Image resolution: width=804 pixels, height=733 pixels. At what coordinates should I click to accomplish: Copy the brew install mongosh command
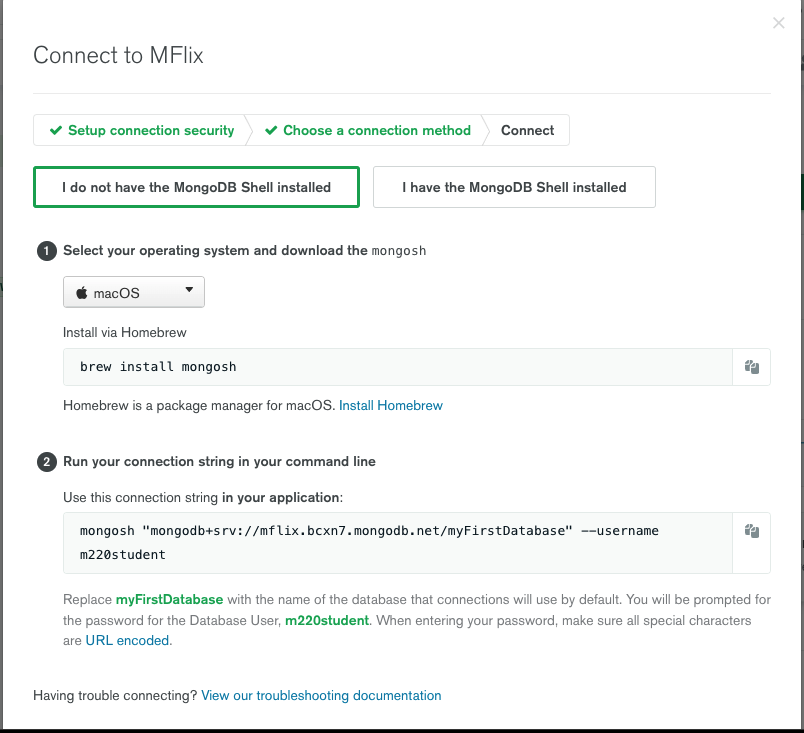752,367
